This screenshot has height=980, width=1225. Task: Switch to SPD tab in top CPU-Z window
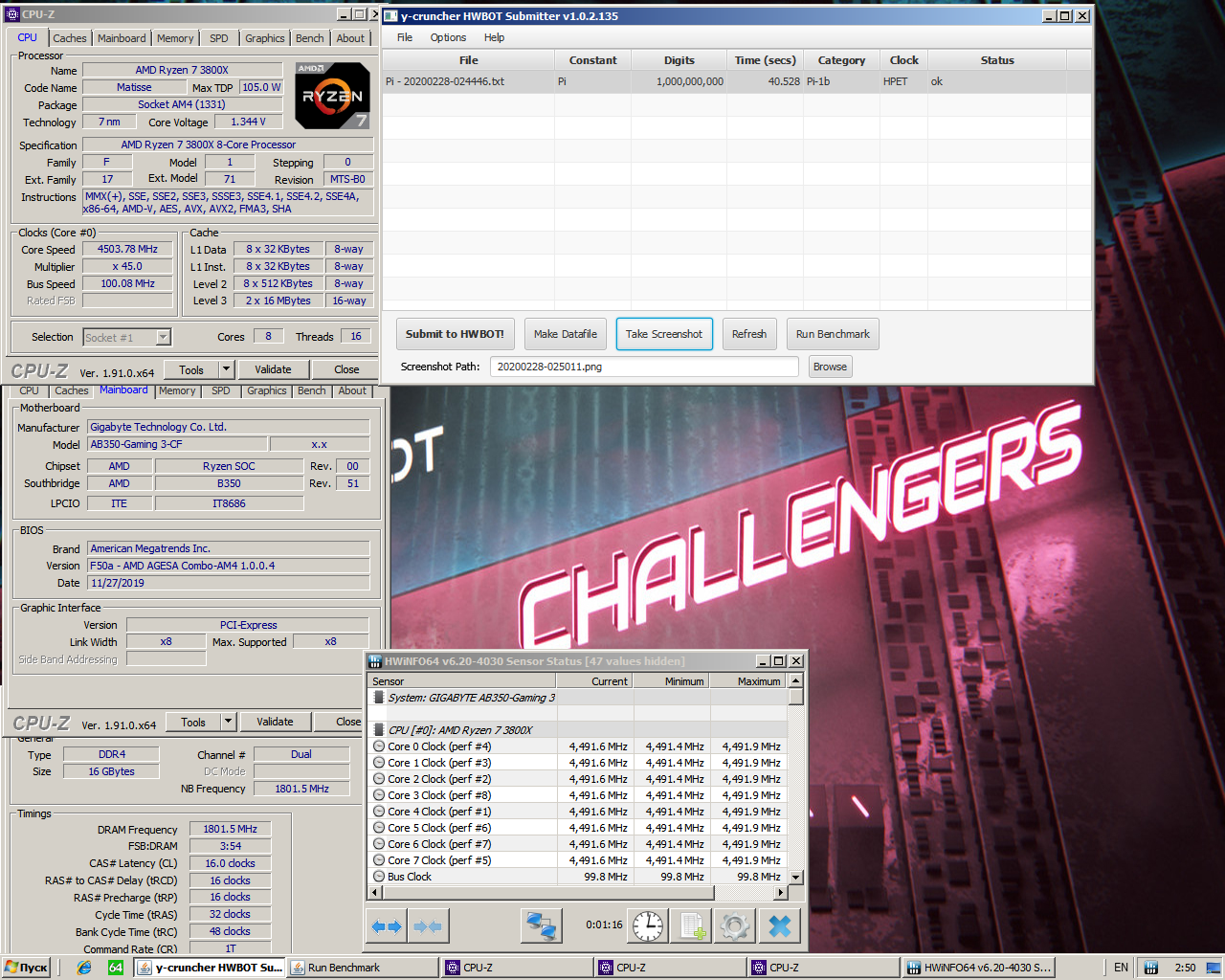click(219, 38)
